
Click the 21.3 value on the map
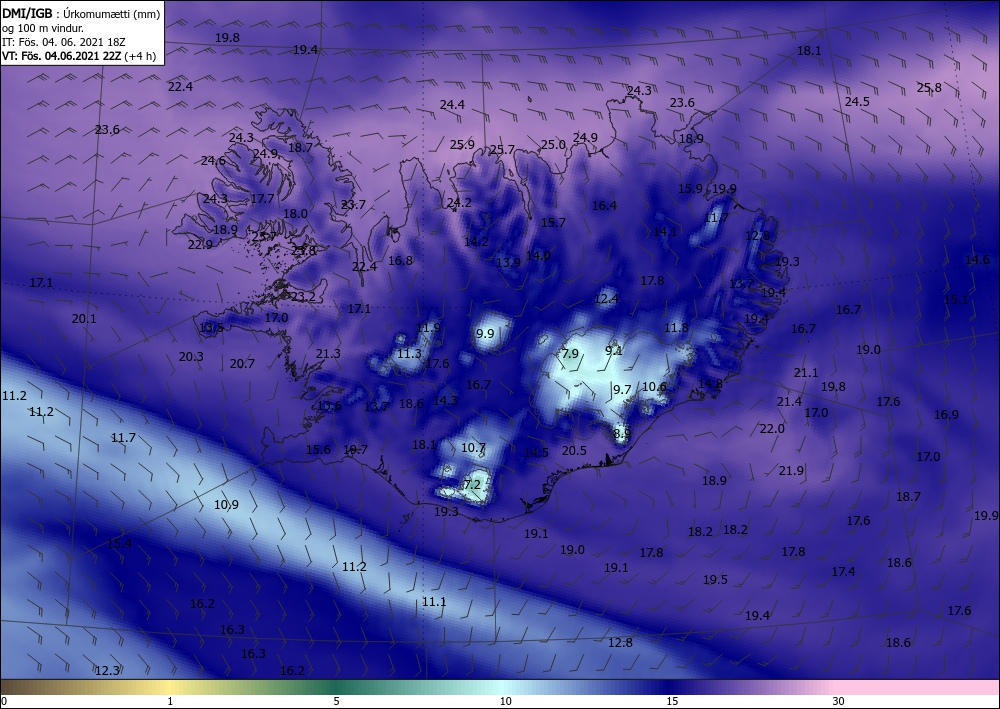(x=328, y=353)
